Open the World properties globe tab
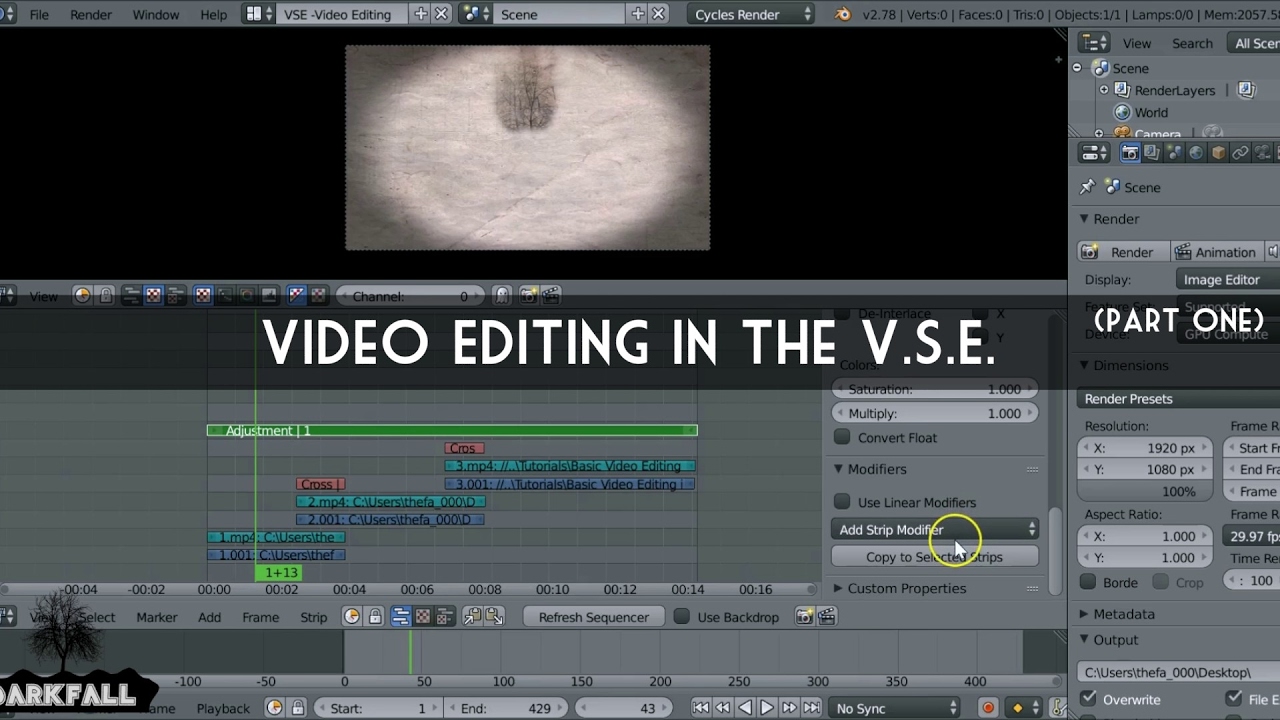Screen dimensions: 1280x720 point(1196,153)
